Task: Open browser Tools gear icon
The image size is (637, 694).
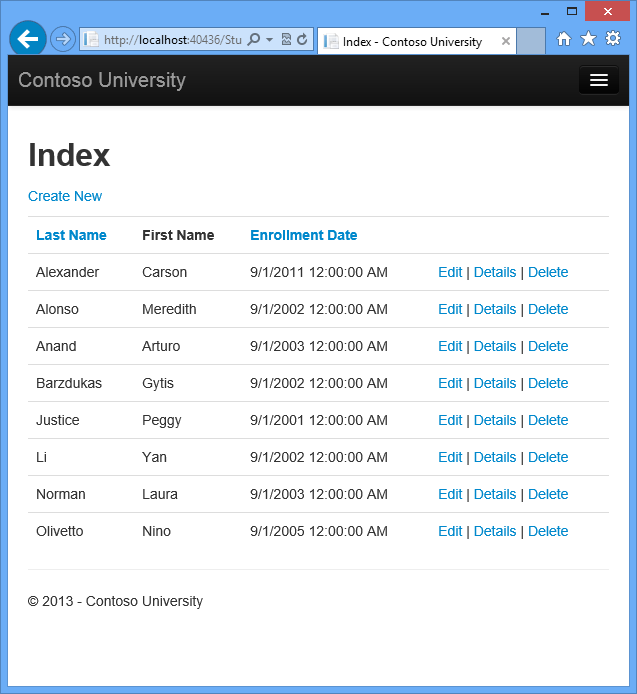Action: coord(613,39)
